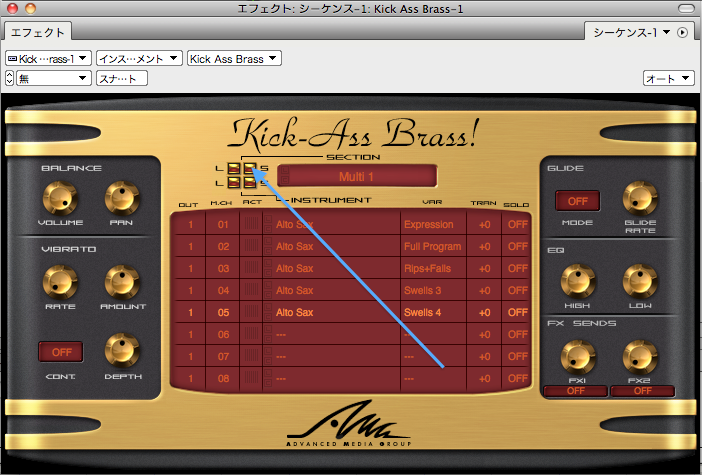This screenshot has height=475, width=702.
Task: Click the small C icon in Multi 1 display
Action: (x=285, y=180)
